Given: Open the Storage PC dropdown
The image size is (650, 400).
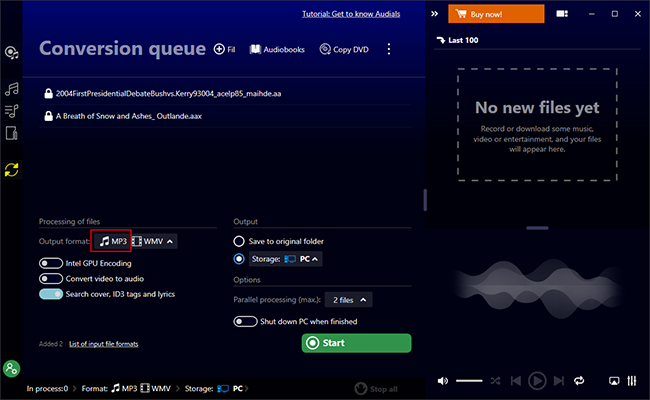Looking at the screenshot, I should (x=286, y=259).
